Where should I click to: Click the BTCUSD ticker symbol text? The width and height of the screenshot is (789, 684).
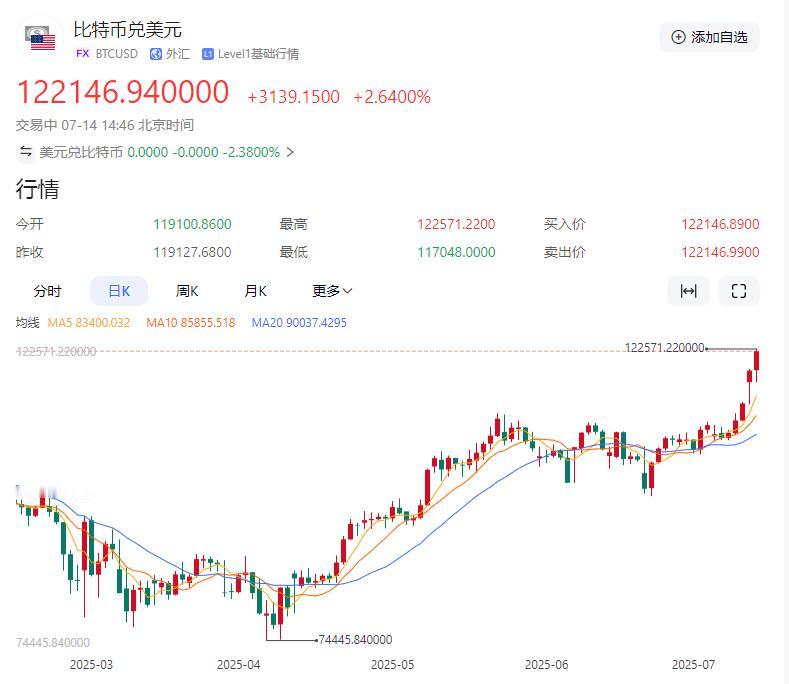coord(117,54)
